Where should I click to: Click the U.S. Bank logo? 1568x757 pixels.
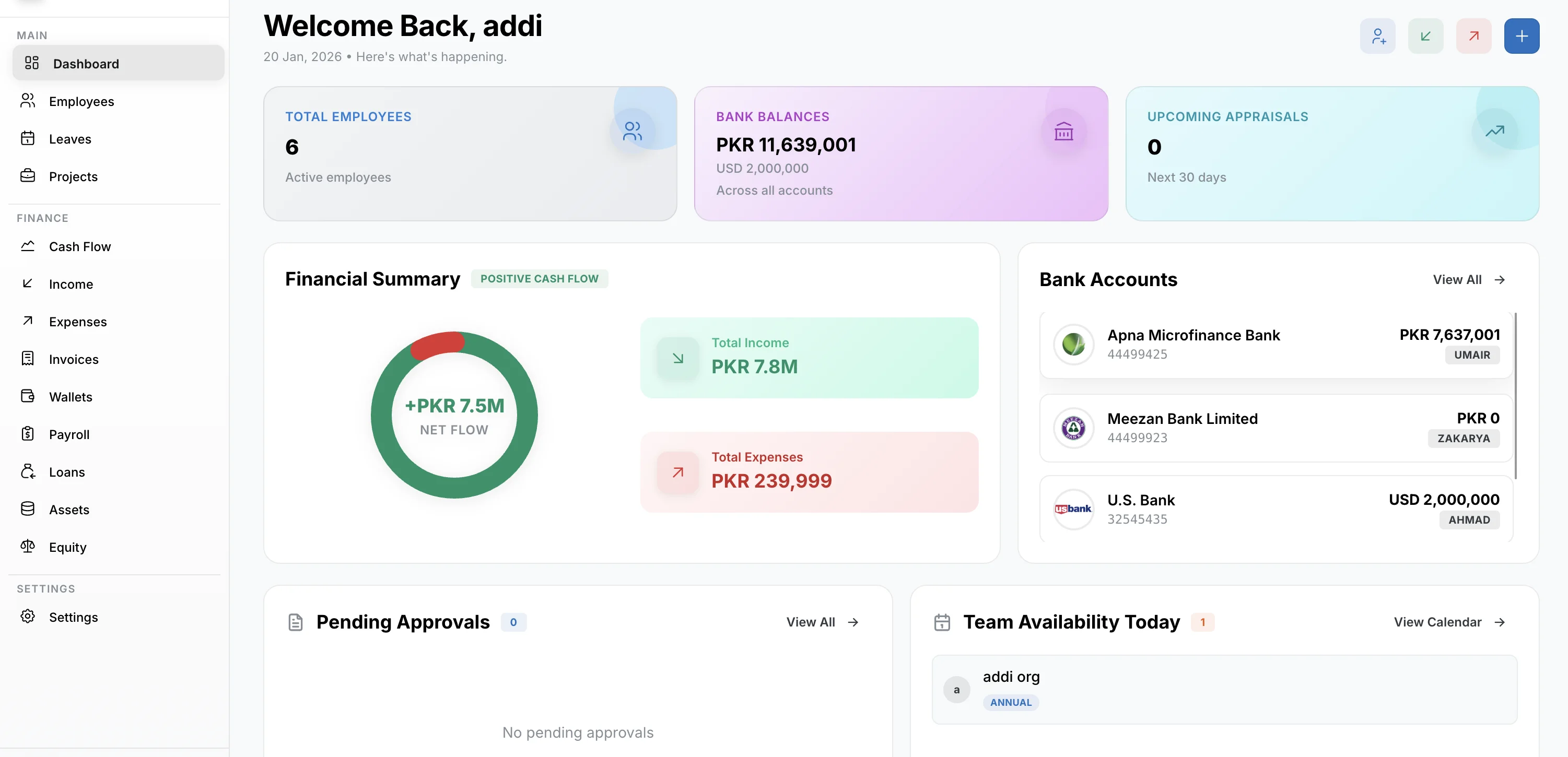(x=1073, y=510)
